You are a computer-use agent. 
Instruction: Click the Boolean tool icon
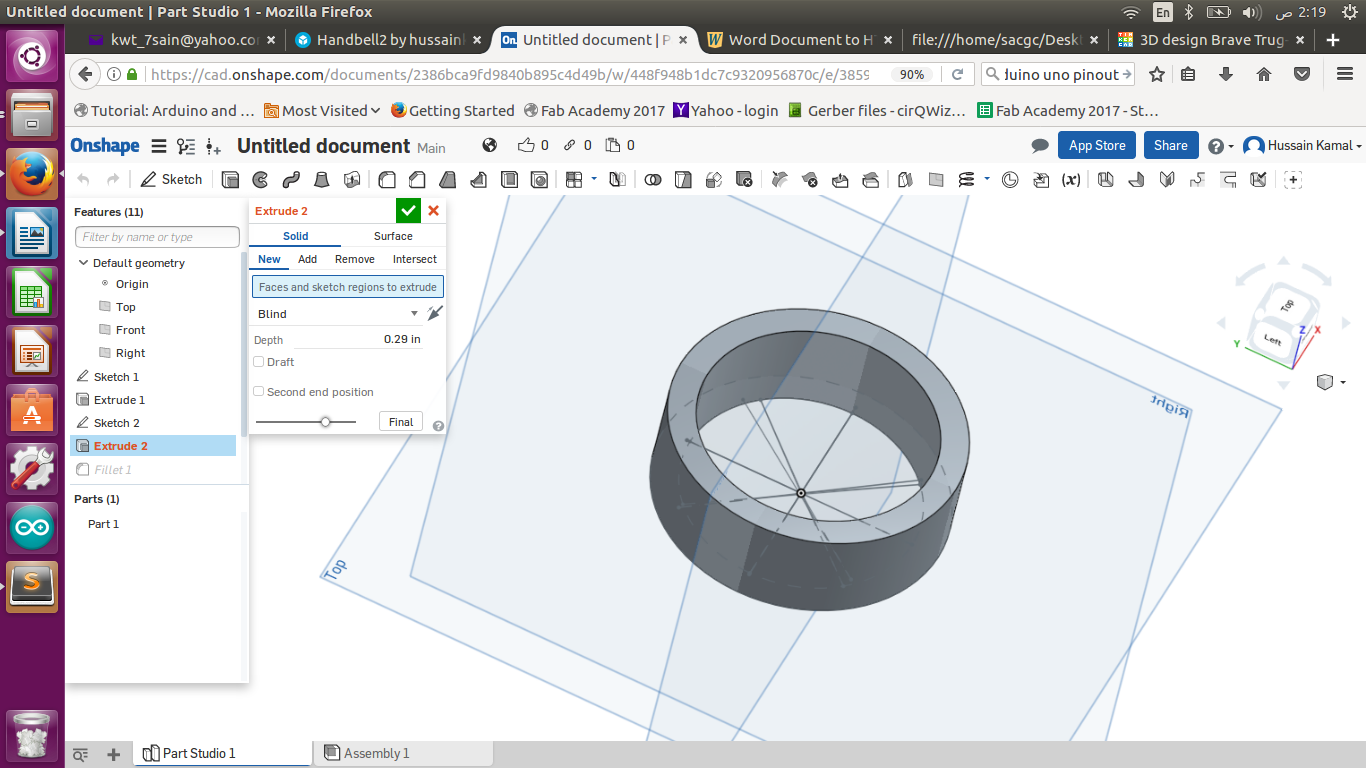pyautogui.click(x=653, y=180)
